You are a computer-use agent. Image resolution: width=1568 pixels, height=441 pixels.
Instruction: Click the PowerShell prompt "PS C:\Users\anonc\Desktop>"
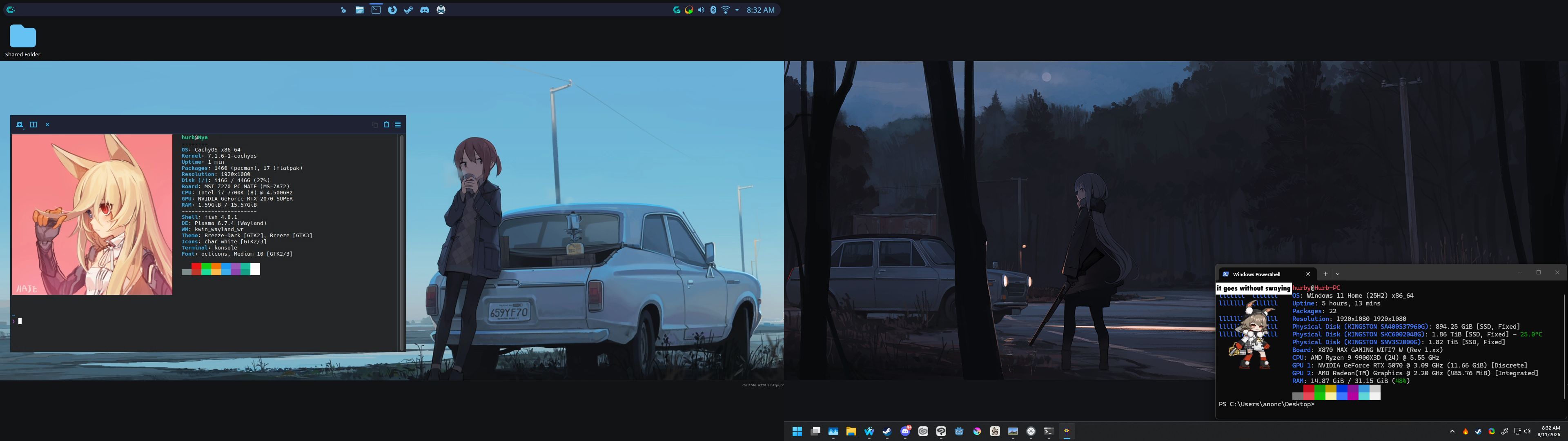(1267, 404)
